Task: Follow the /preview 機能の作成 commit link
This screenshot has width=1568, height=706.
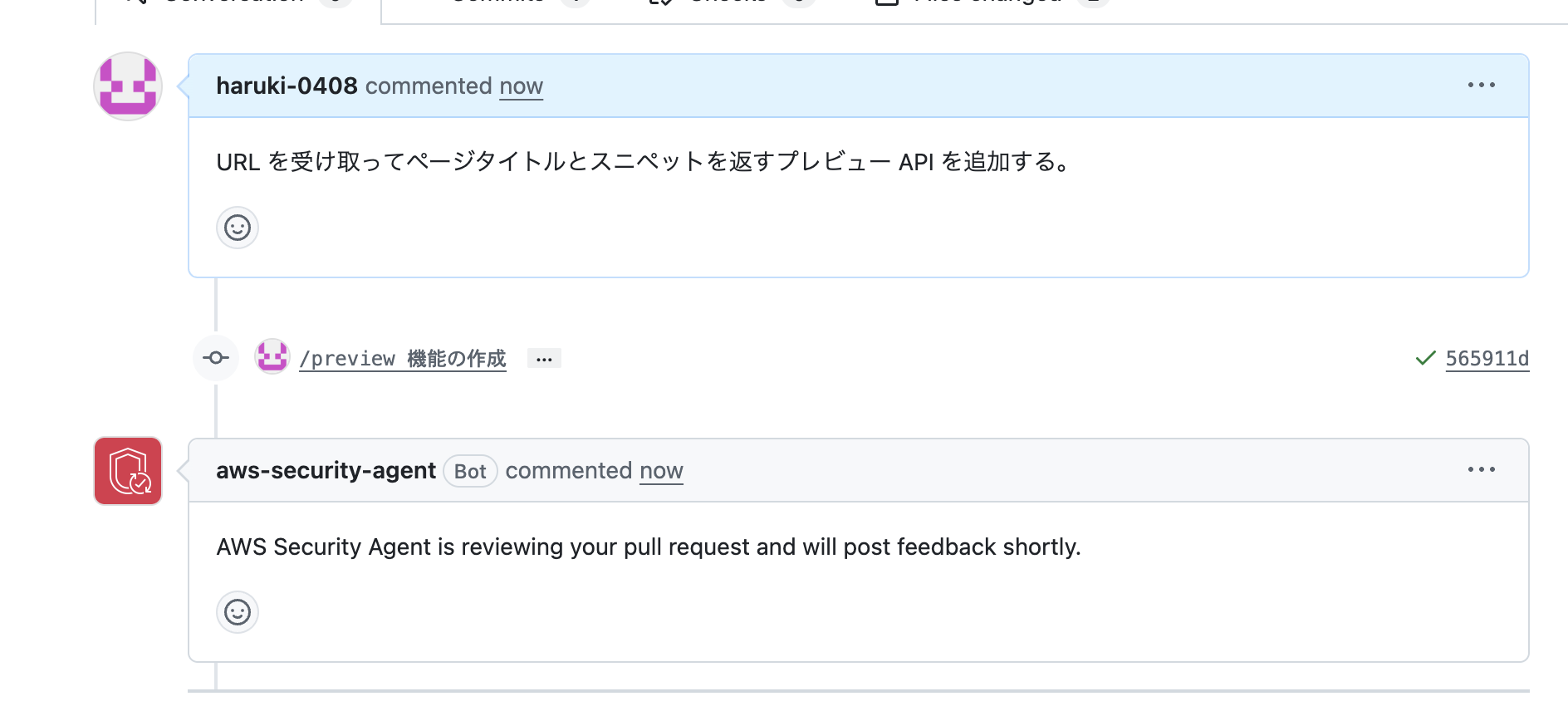Action: [403, 358]
